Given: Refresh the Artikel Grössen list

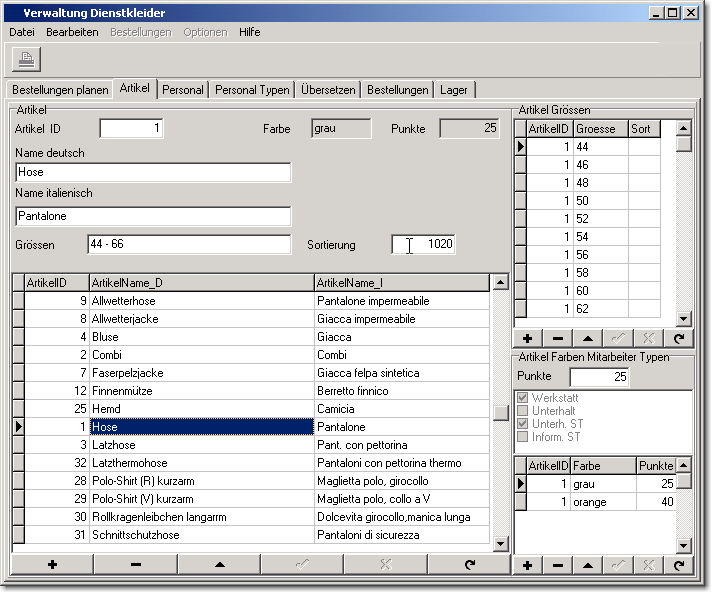Looking at the screenshot, I should [678, 339].
